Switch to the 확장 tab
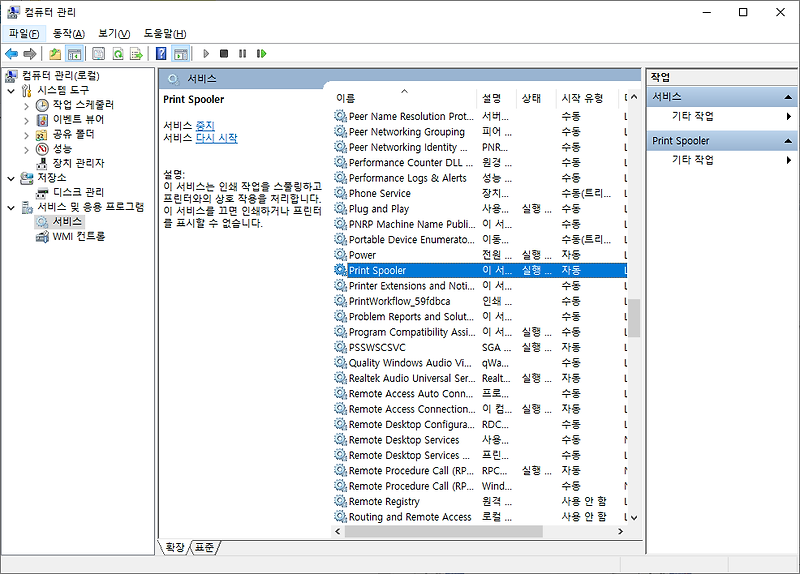The image size is (800, 574). (175, 547)
